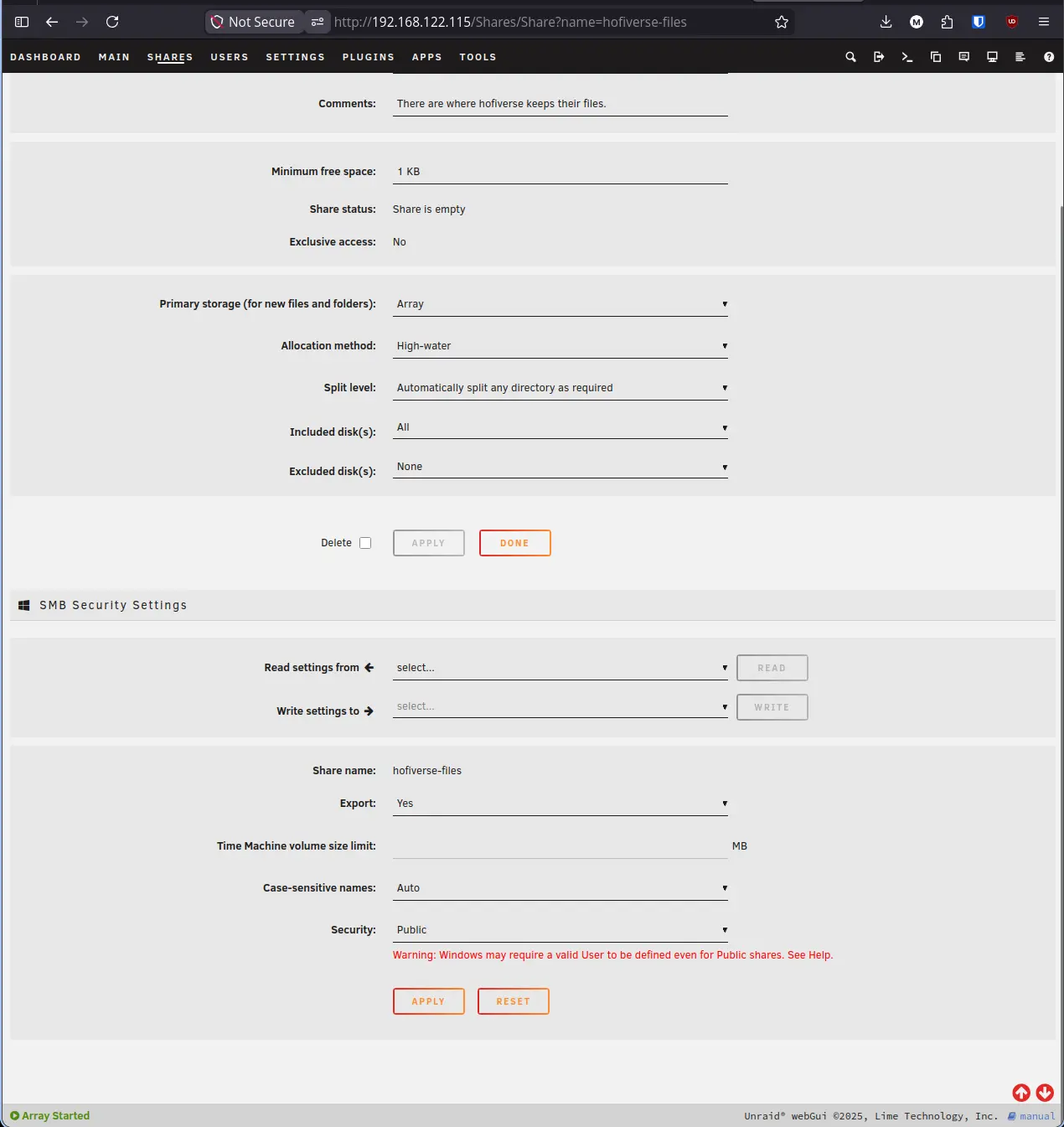This screenshot has width=1064, height=1127.
Task: Expand the Included disk(s) dropdown
Action: pyautogui.click(x=560, y=427)
